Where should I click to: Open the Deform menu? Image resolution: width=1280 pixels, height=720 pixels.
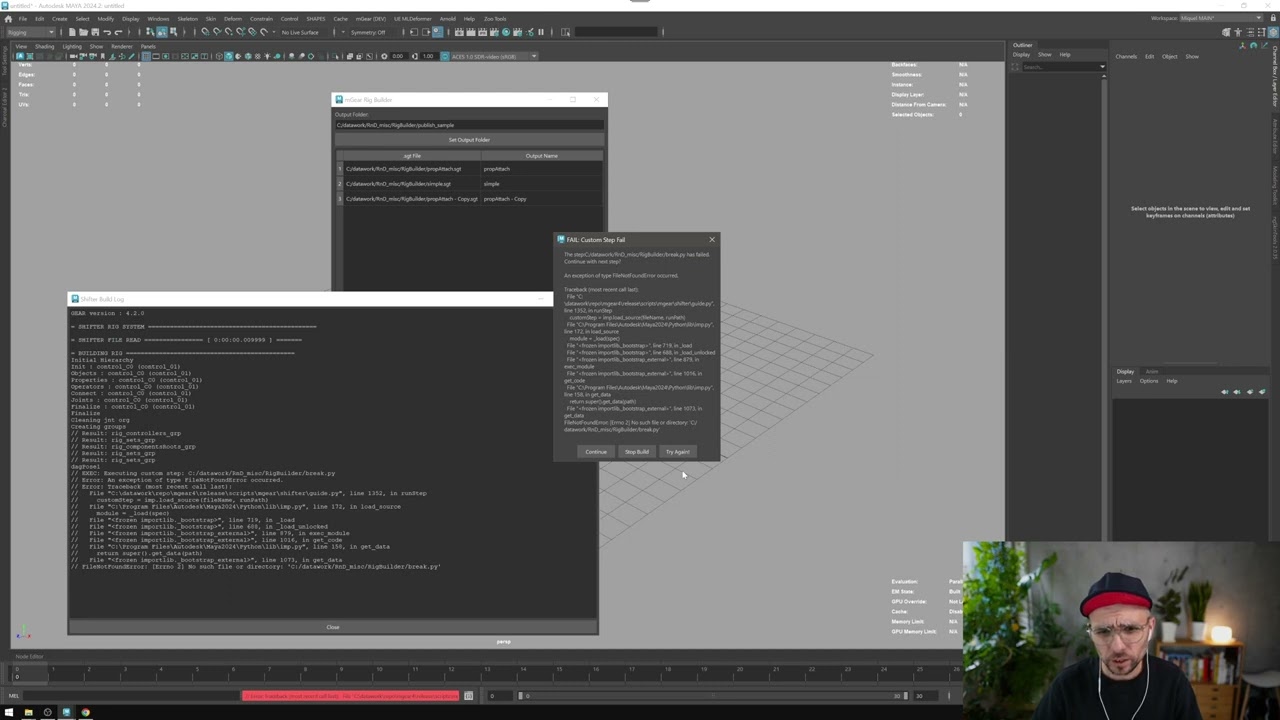point(233,18)
